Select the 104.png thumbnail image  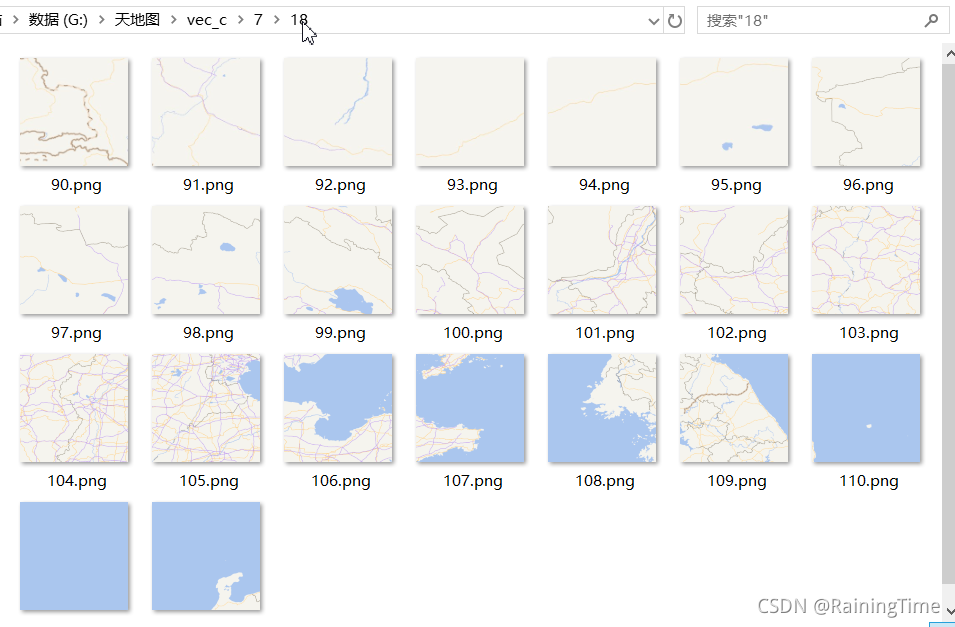pos(74,408)
